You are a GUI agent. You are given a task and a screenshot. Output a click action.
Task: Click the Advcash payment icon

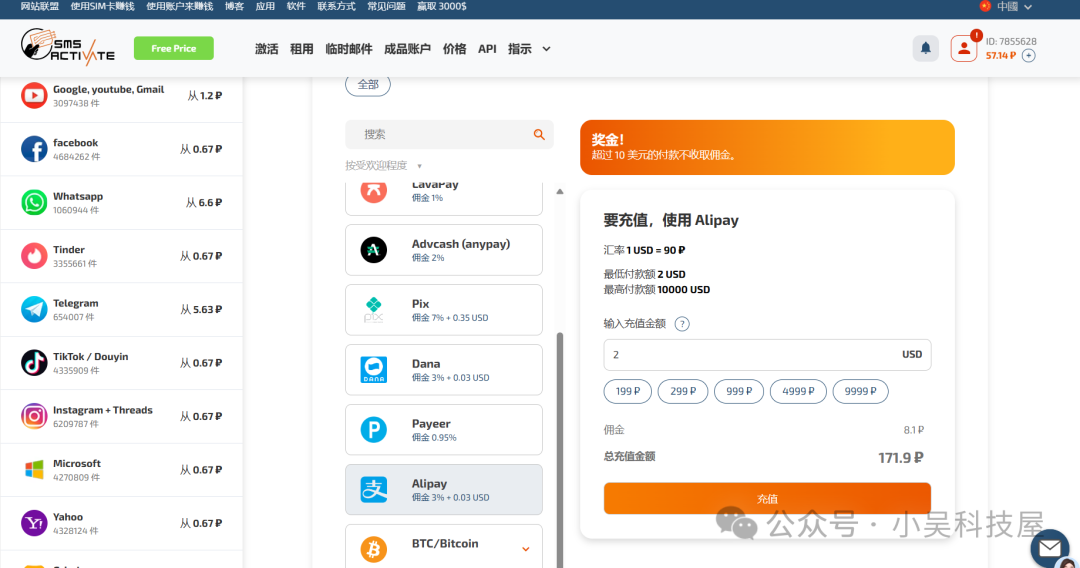[374, 250]
